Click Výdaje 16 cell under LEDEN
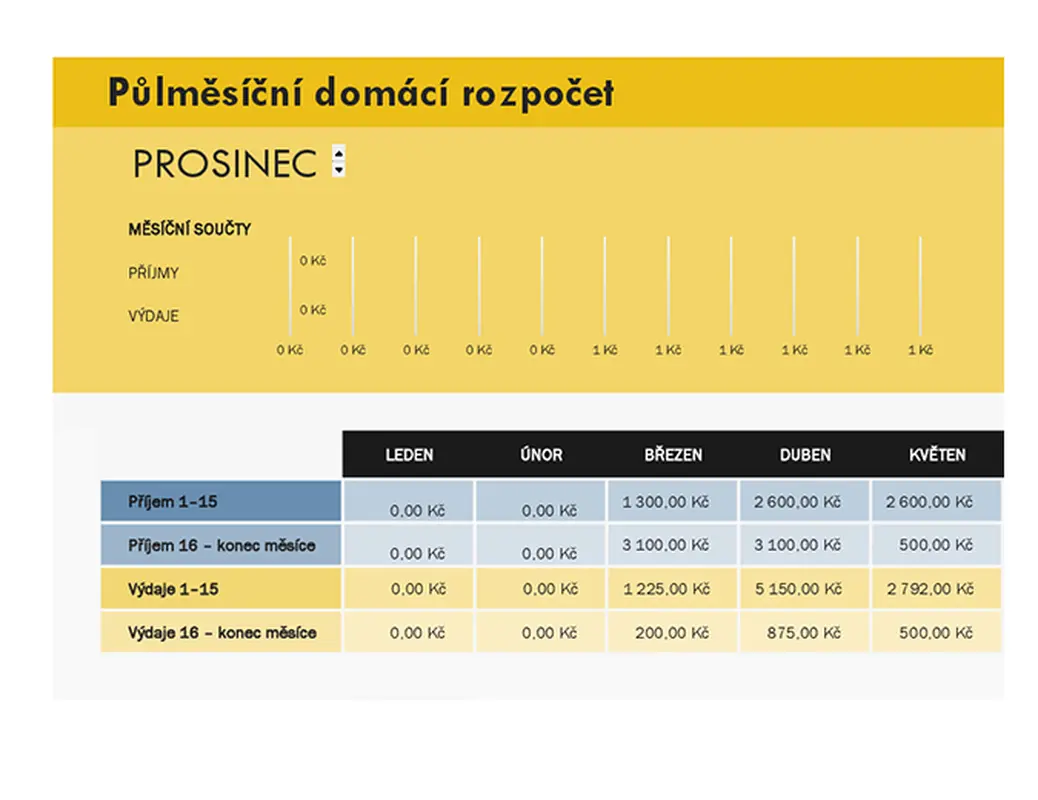The width and height of the screenshot is (1038, 800). [x=409, y=632]
